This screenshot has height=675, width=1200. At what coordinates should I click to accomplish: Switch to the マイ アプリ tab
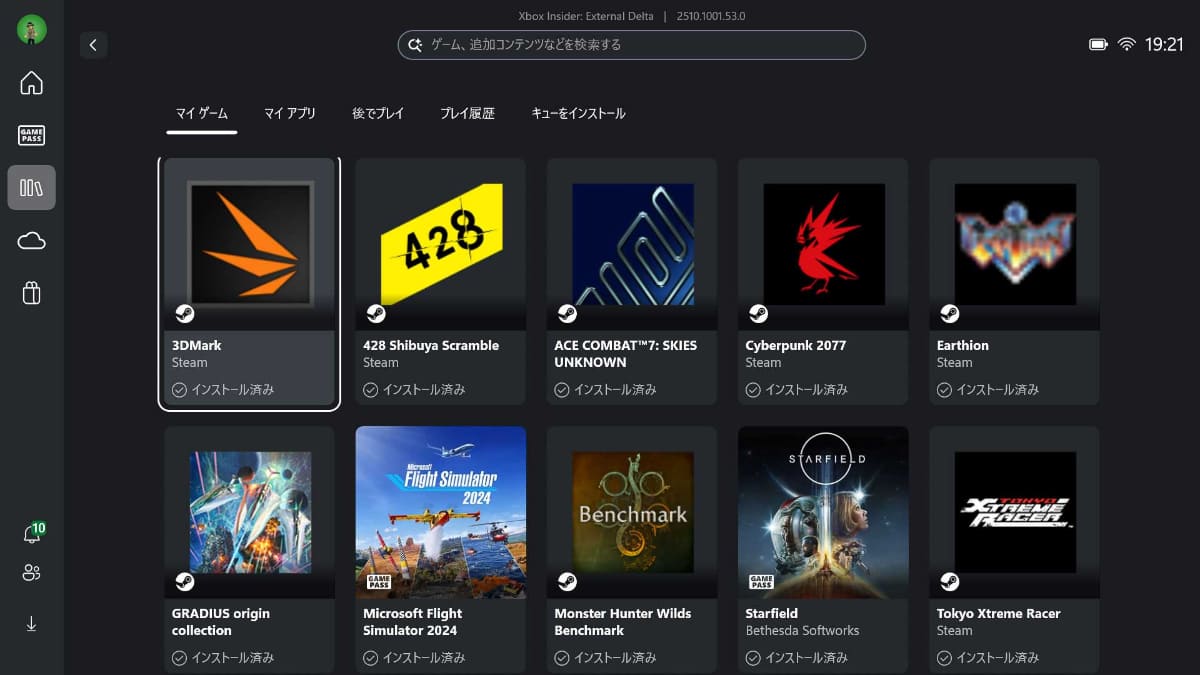point(289,113)
